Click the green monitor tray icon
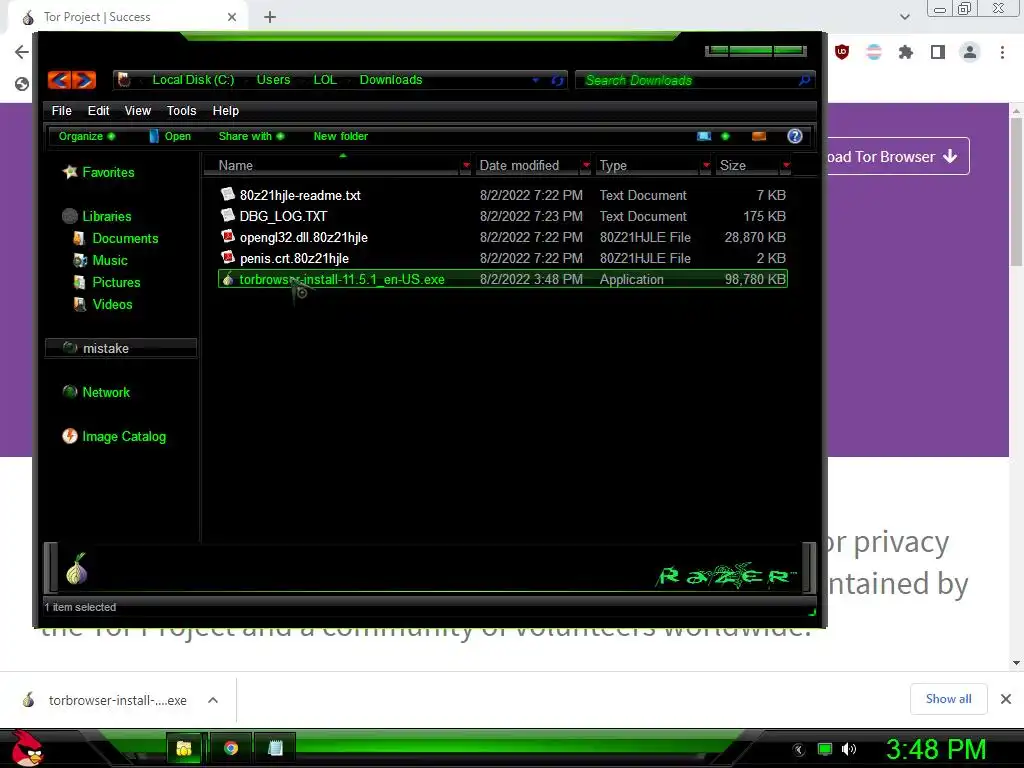1024x768 pixels. [825, 749]
